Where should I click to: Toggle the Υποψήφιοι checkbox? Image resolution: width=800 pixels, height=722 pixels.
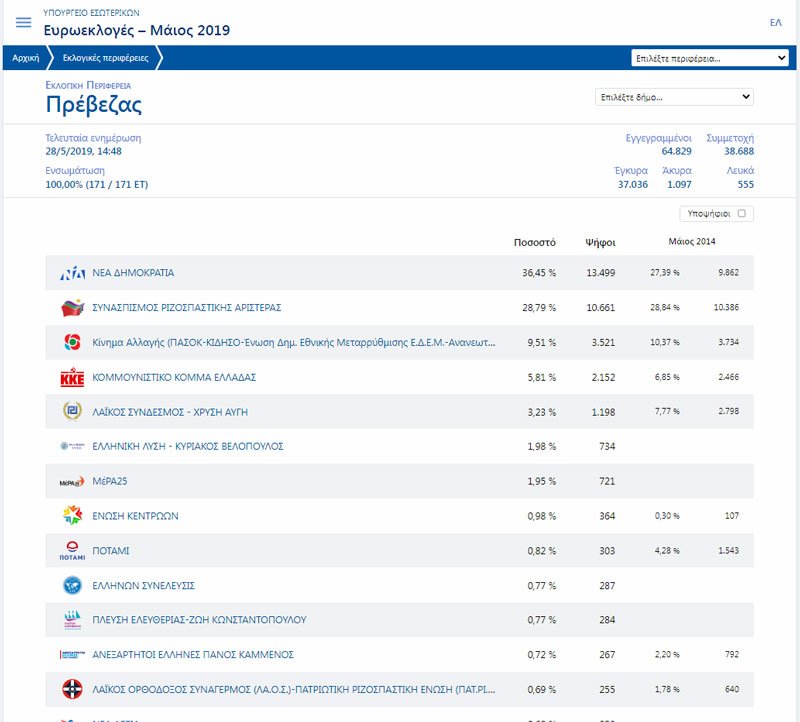pyautogui.click(x=741, y=213)
